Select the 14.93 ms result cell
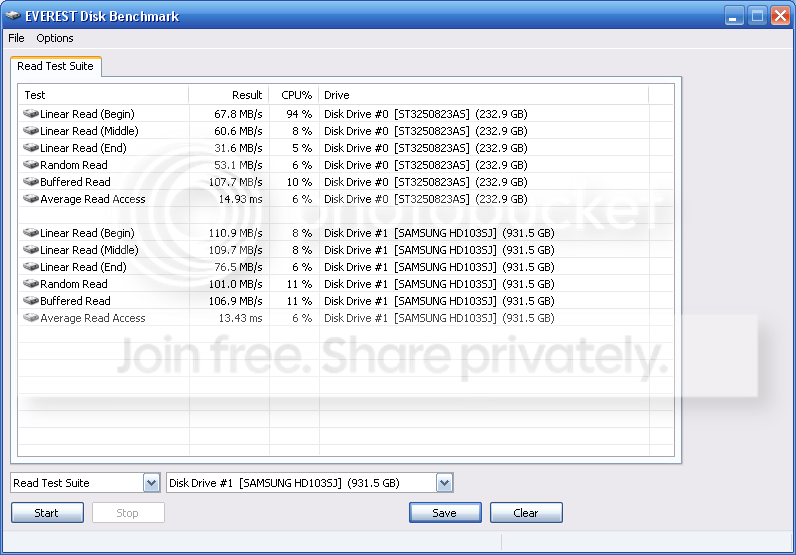This screenshot has height=555, width=796. pos(241,199)
